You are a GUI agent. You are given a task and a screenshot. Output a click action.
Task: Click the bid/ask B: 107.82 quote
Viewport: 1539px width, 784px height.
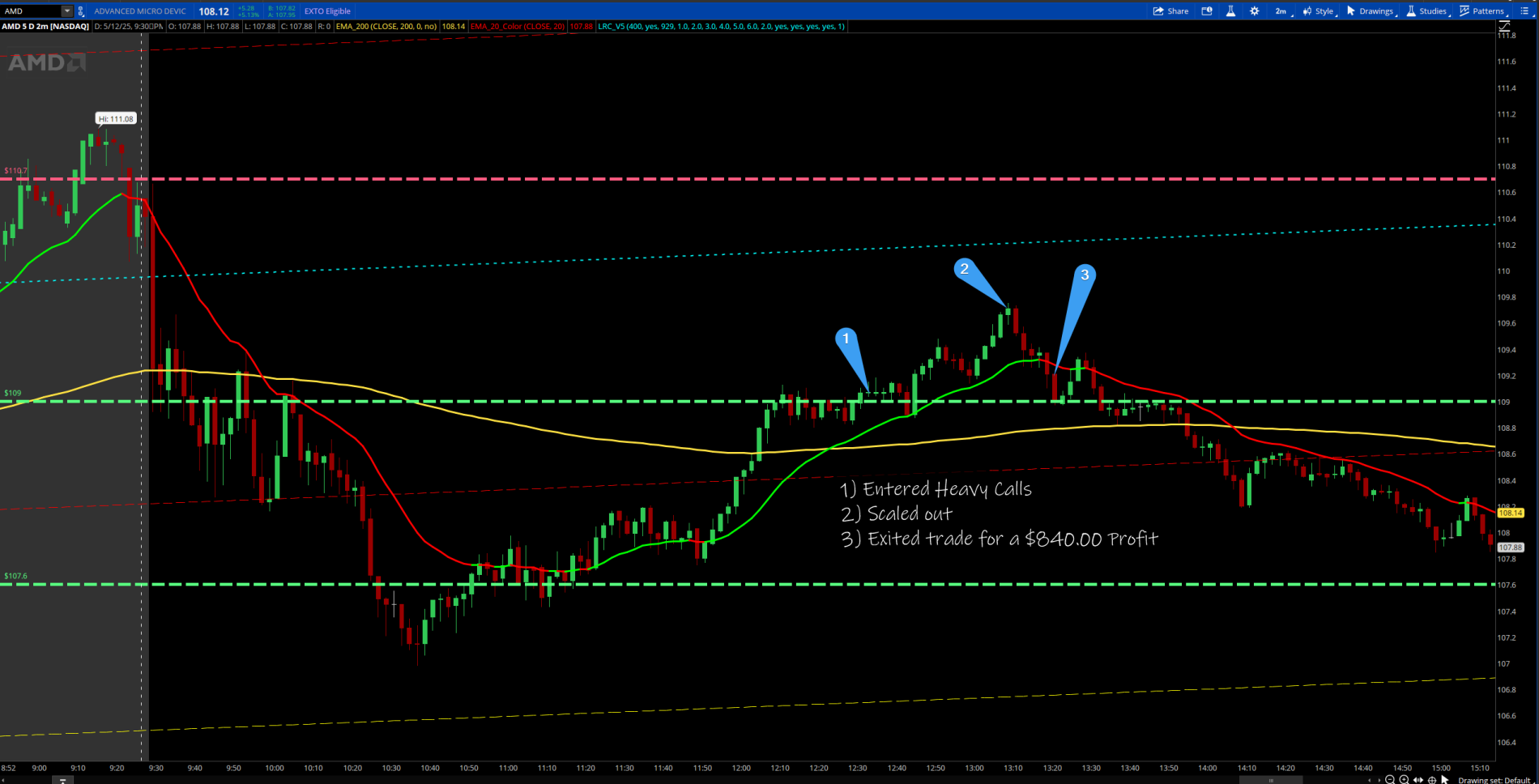click(x=281, y=8)
